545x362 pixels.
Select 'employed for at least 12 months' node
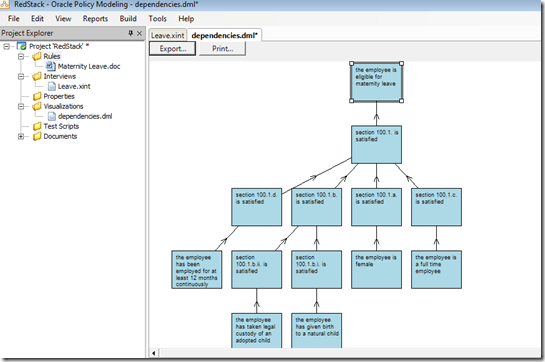tap(197, 270)
